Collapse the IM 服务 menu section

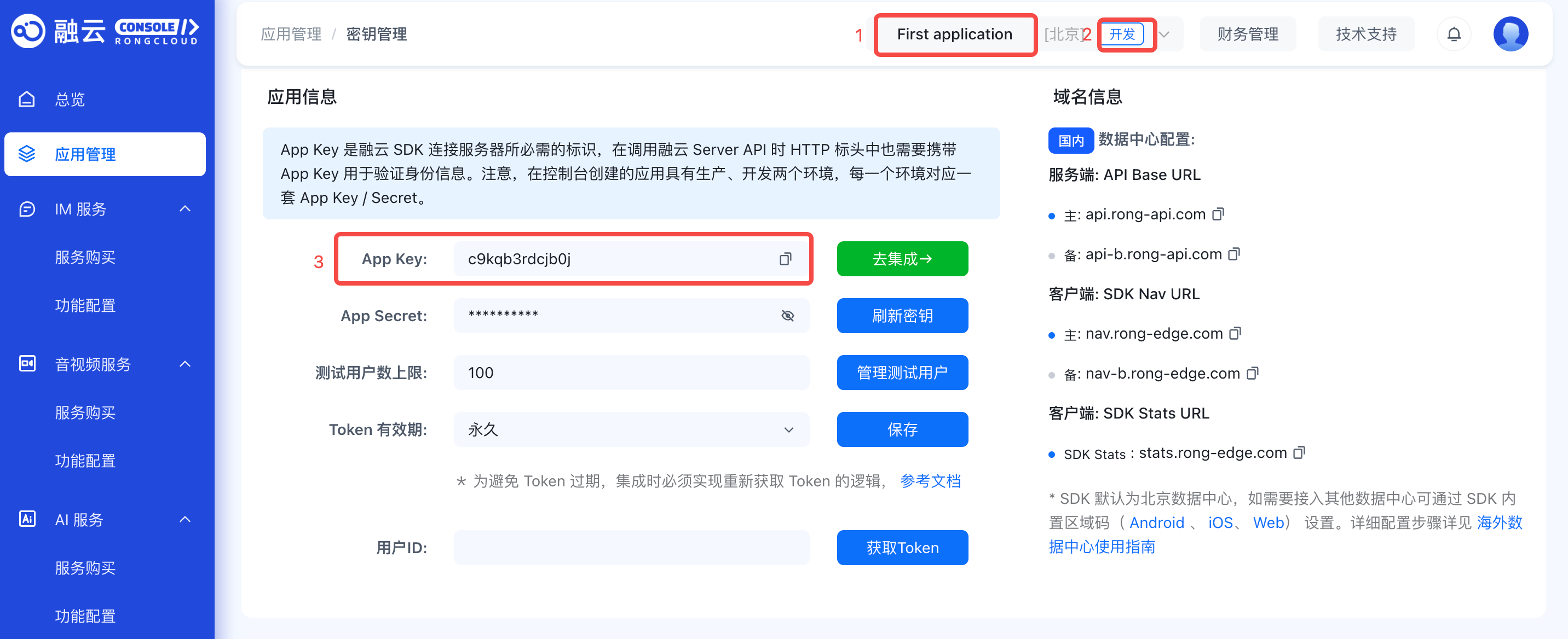click(x=185, y=209)
